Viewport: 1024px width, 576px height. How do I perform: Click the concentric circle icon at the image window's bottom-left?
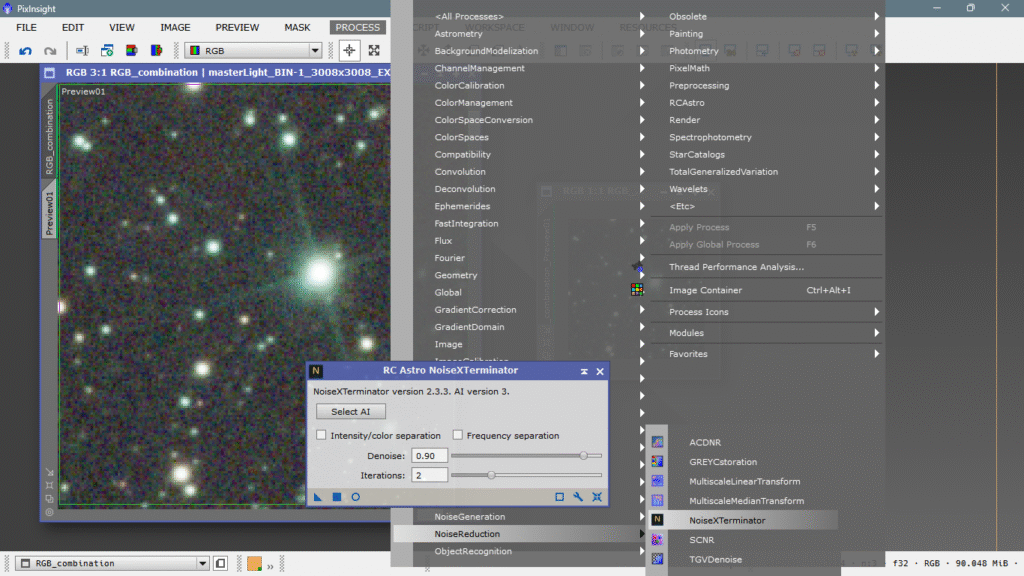coord(50,512)
